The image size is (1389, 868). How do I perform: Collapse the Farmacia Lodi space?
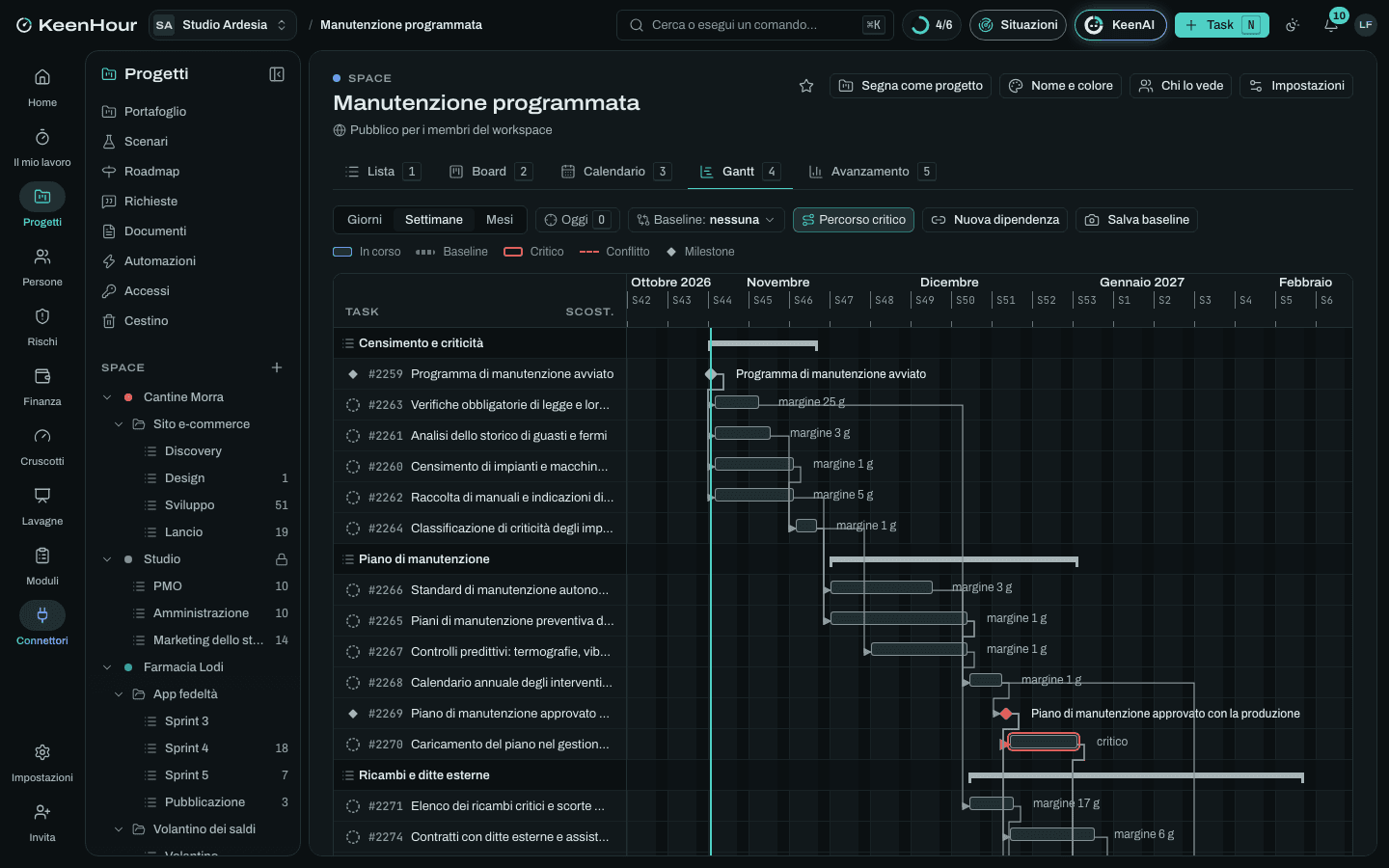pos(107,667)
